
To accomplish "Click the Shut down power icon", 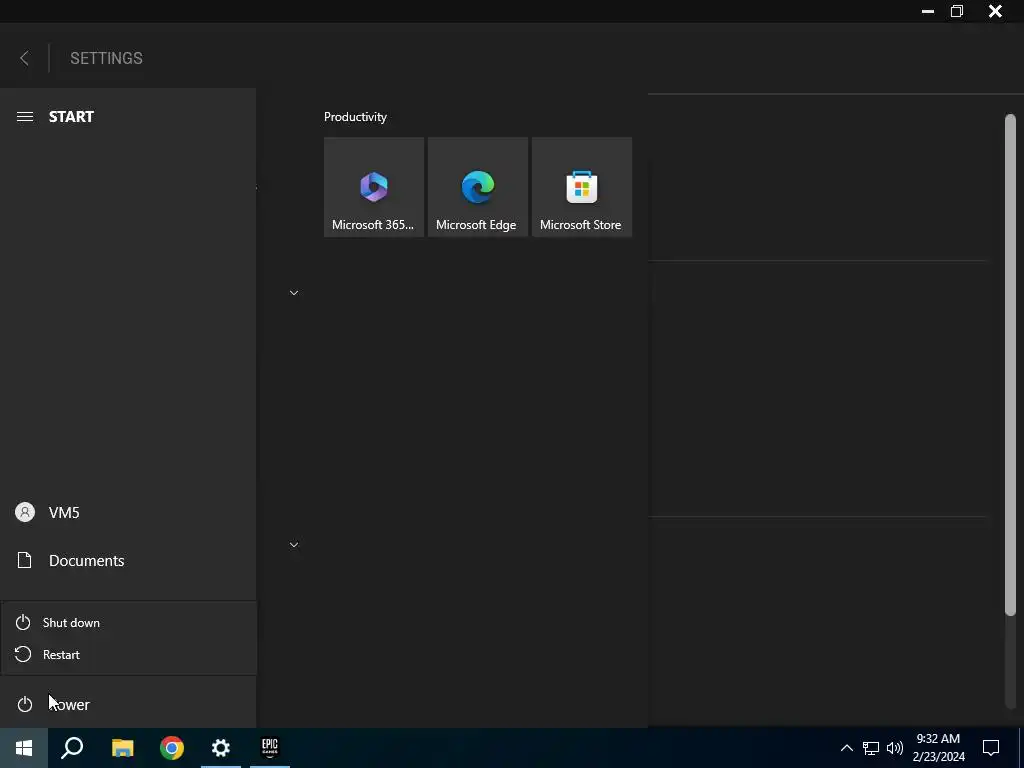I will click(23, 622).
